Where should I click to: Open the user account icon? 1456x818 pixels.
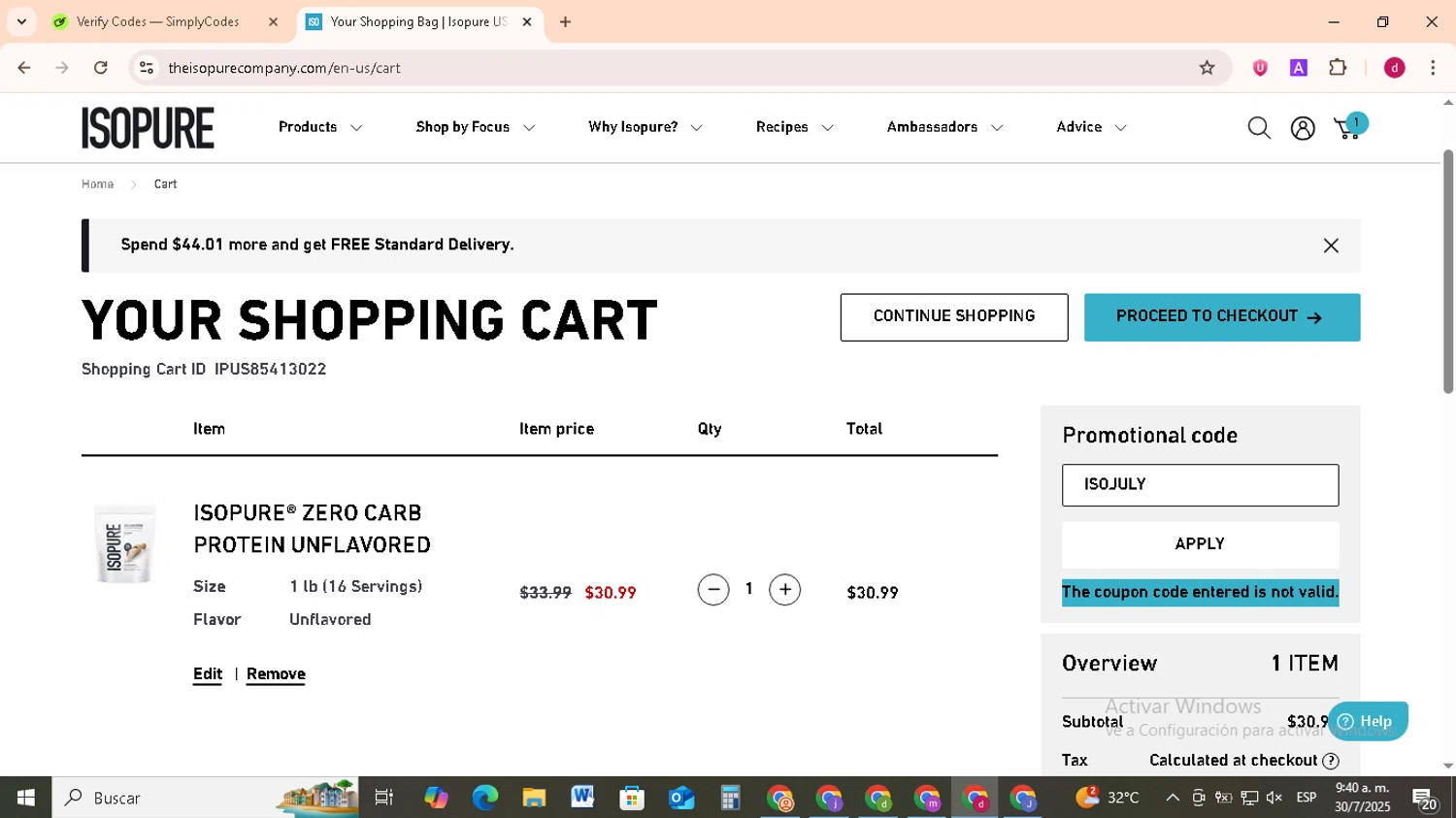pos(1303,128)
